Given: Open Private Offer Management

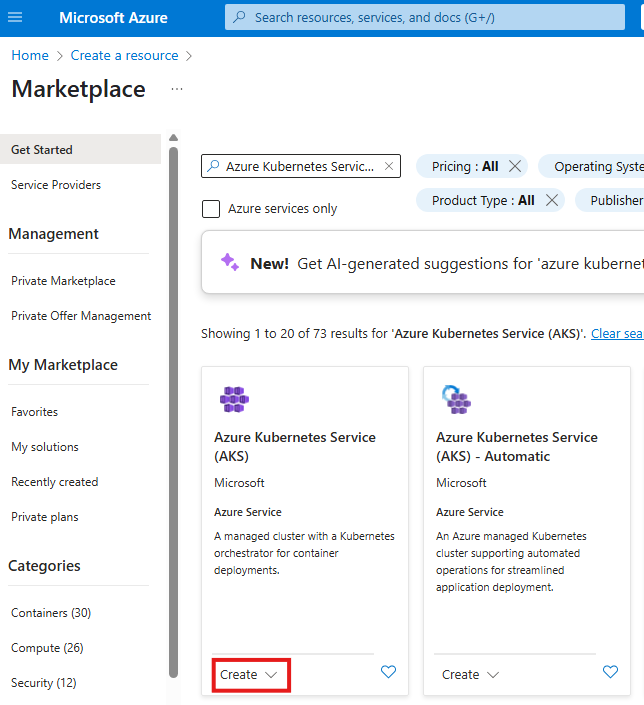Looking at the screenshot, I should pos(81,316).
